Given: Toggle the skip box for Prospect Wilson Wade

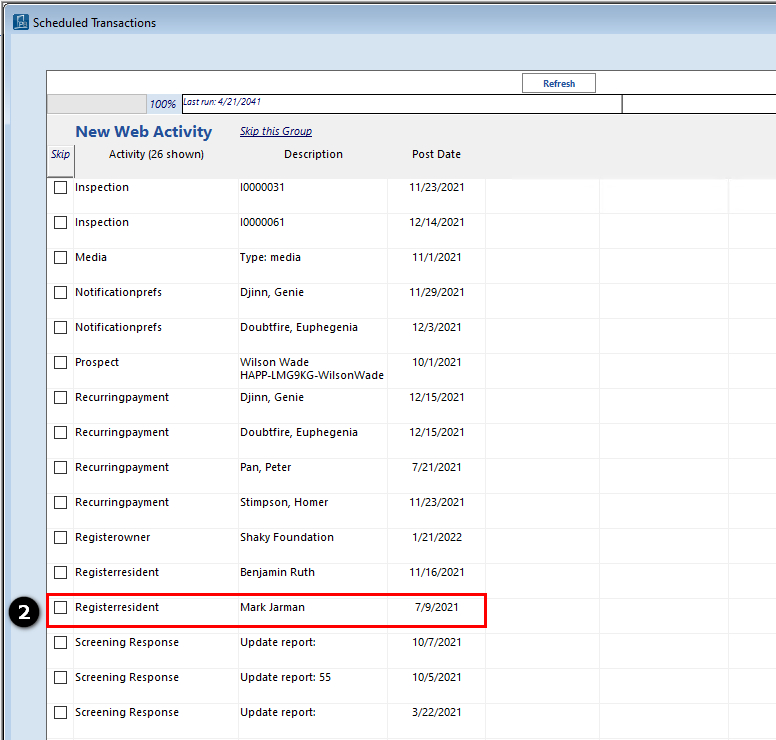Looking at the screenshot, I should click(x=60, y=362).
